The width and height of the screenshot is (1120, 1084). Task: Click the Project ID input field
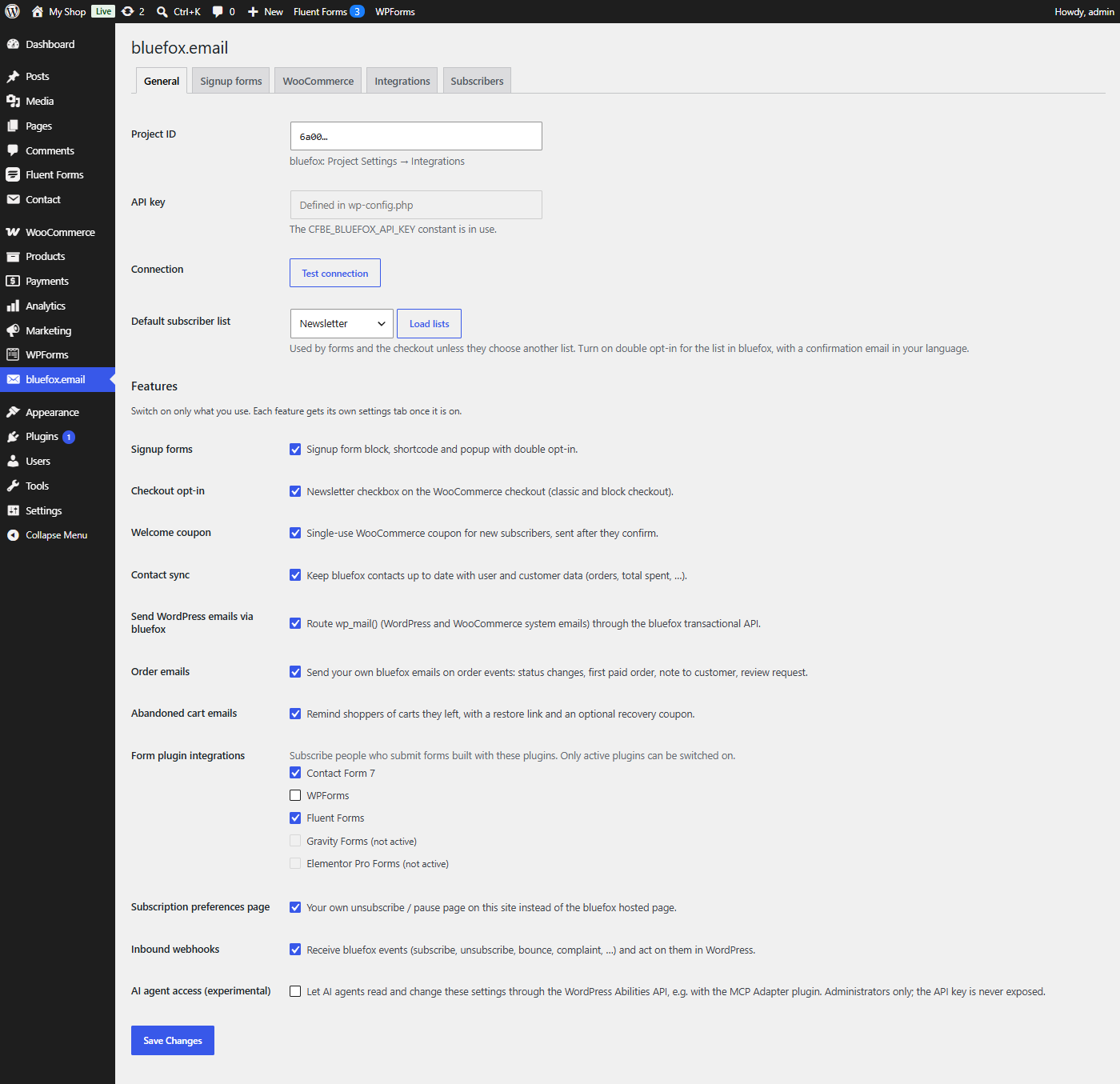416,136
